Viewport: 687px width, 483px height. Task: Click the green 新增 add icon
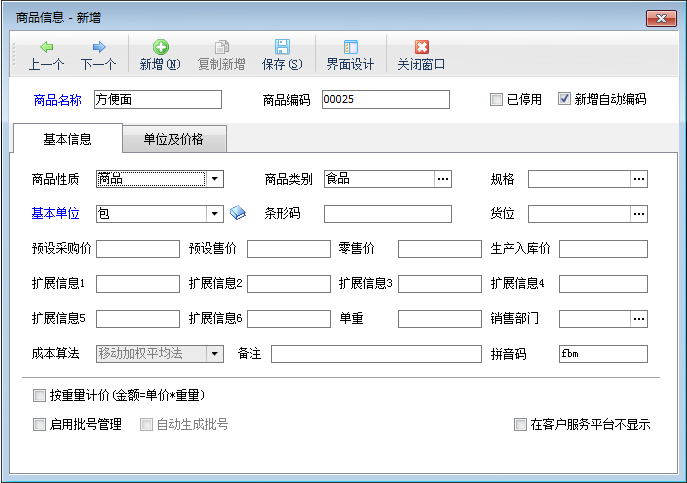159,47
